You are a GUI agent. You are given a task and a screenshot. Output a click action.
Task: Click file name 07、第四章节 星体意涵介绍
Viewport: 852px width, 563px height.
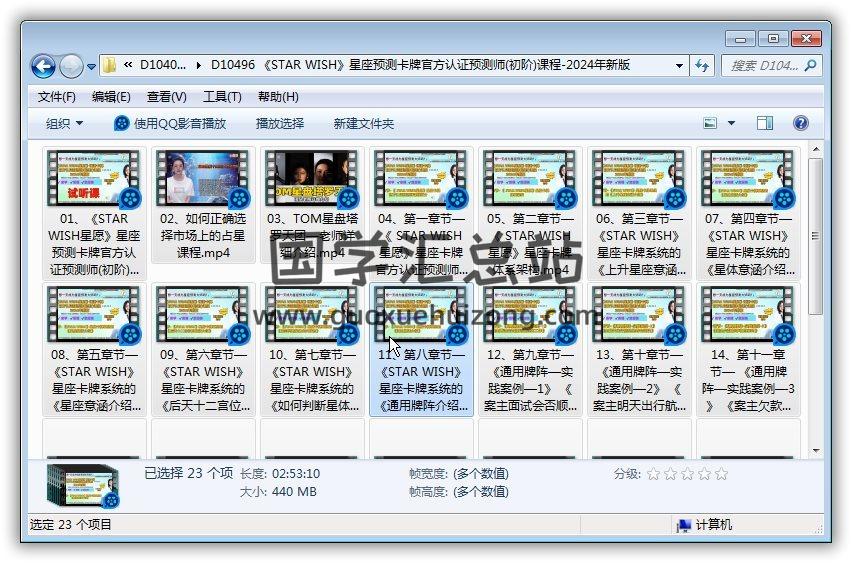(x=748, y=244)
